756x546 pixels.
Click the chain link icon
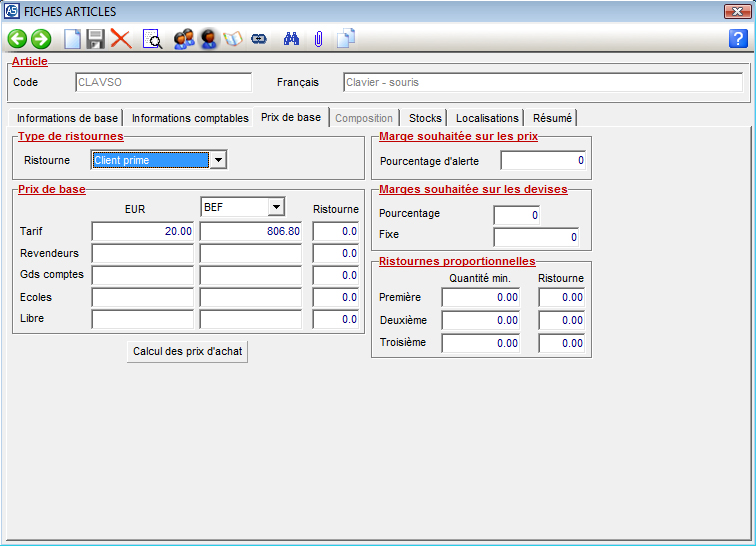260,39
